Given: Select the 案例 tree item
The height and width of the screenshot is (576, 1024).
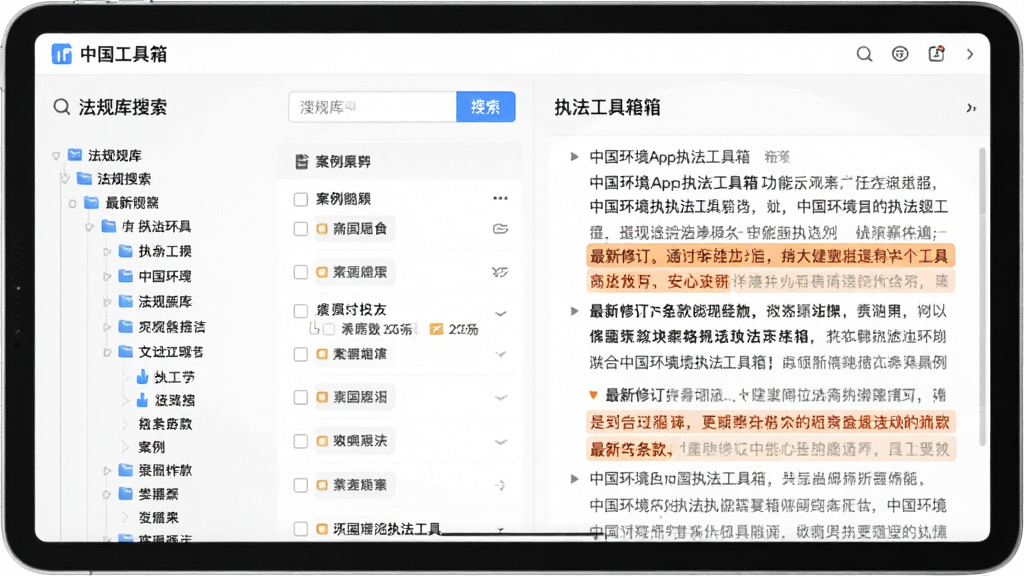Looking at the screenshot, I should coord(152,447).
